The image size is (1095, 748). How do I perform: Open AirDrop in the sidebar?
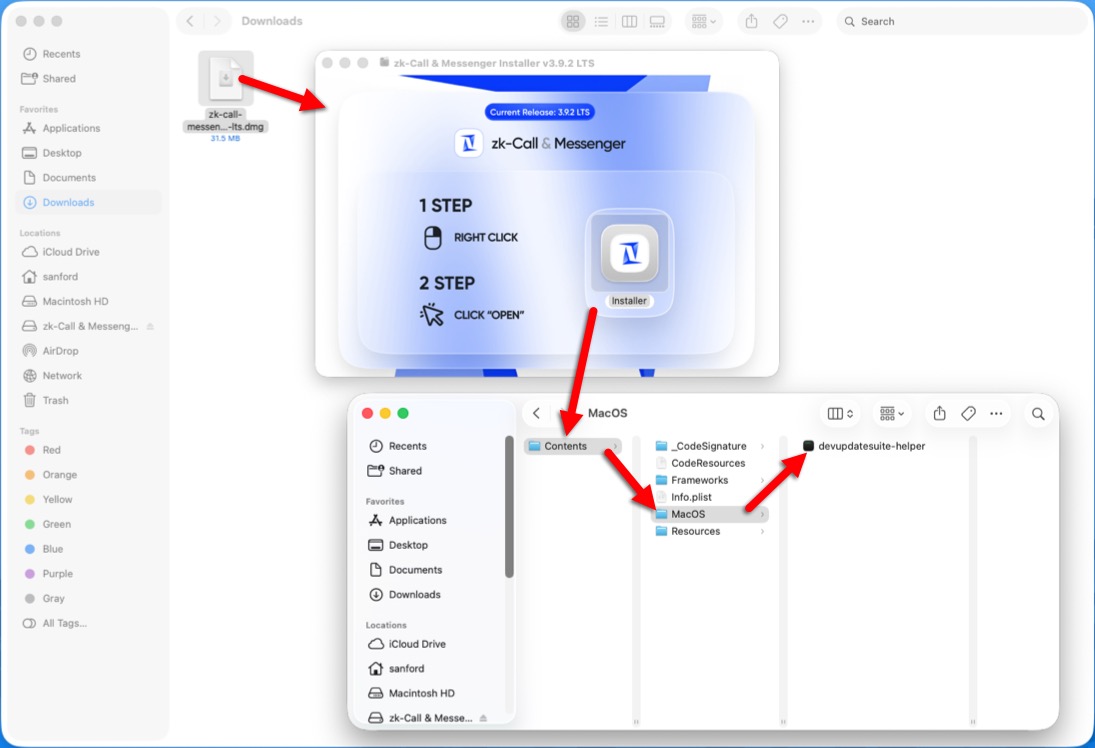point(60,351)
